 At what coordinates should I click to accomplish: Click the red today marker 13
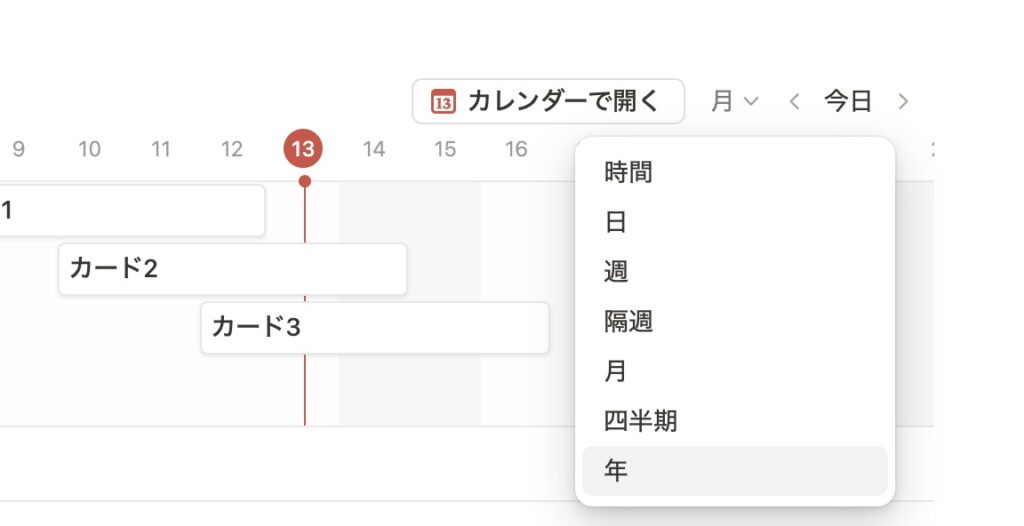[303, 150]
